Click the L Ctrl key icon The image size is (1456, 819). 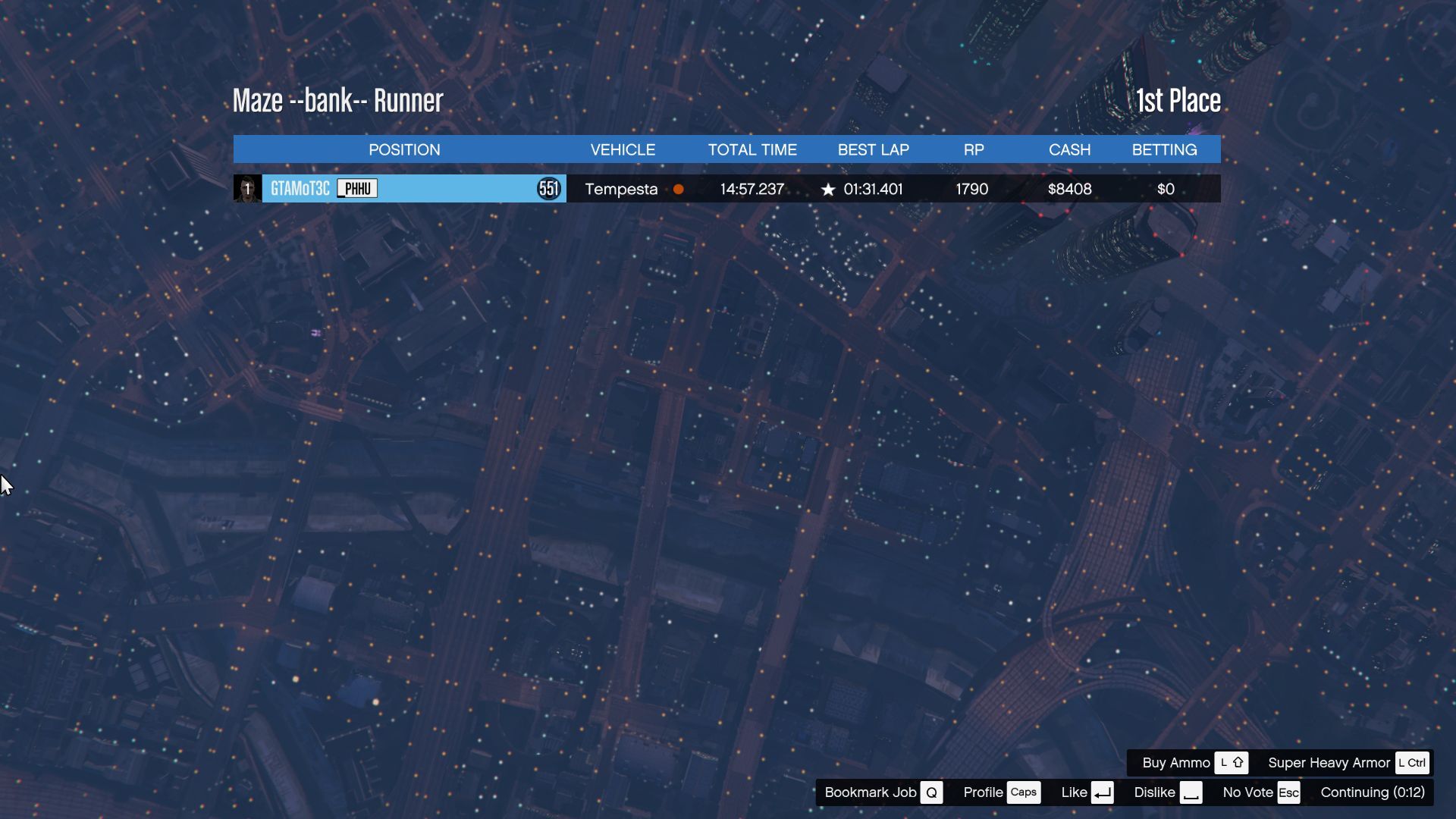1412,763
